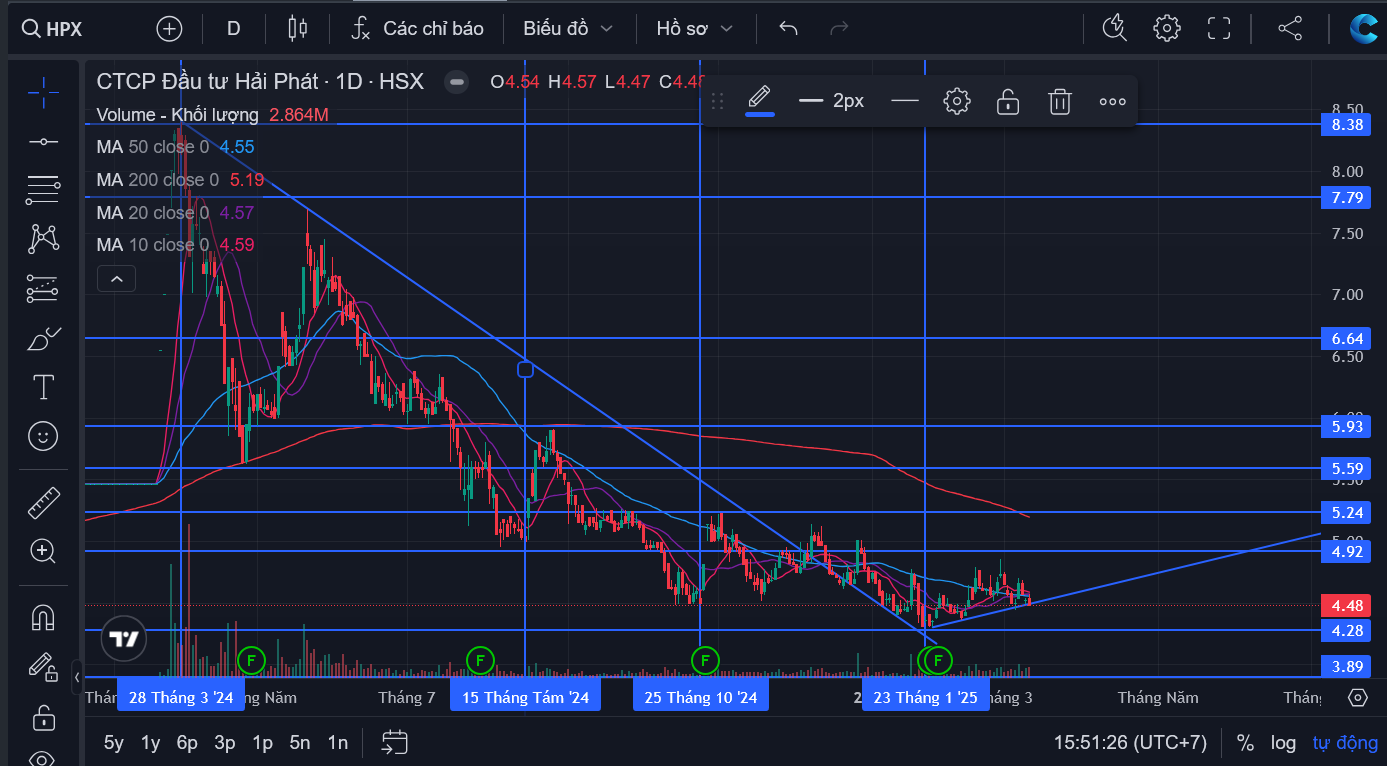This screenshot has height=766, width=1387.
Task: Select the zoom in tool
Action: 43,551
